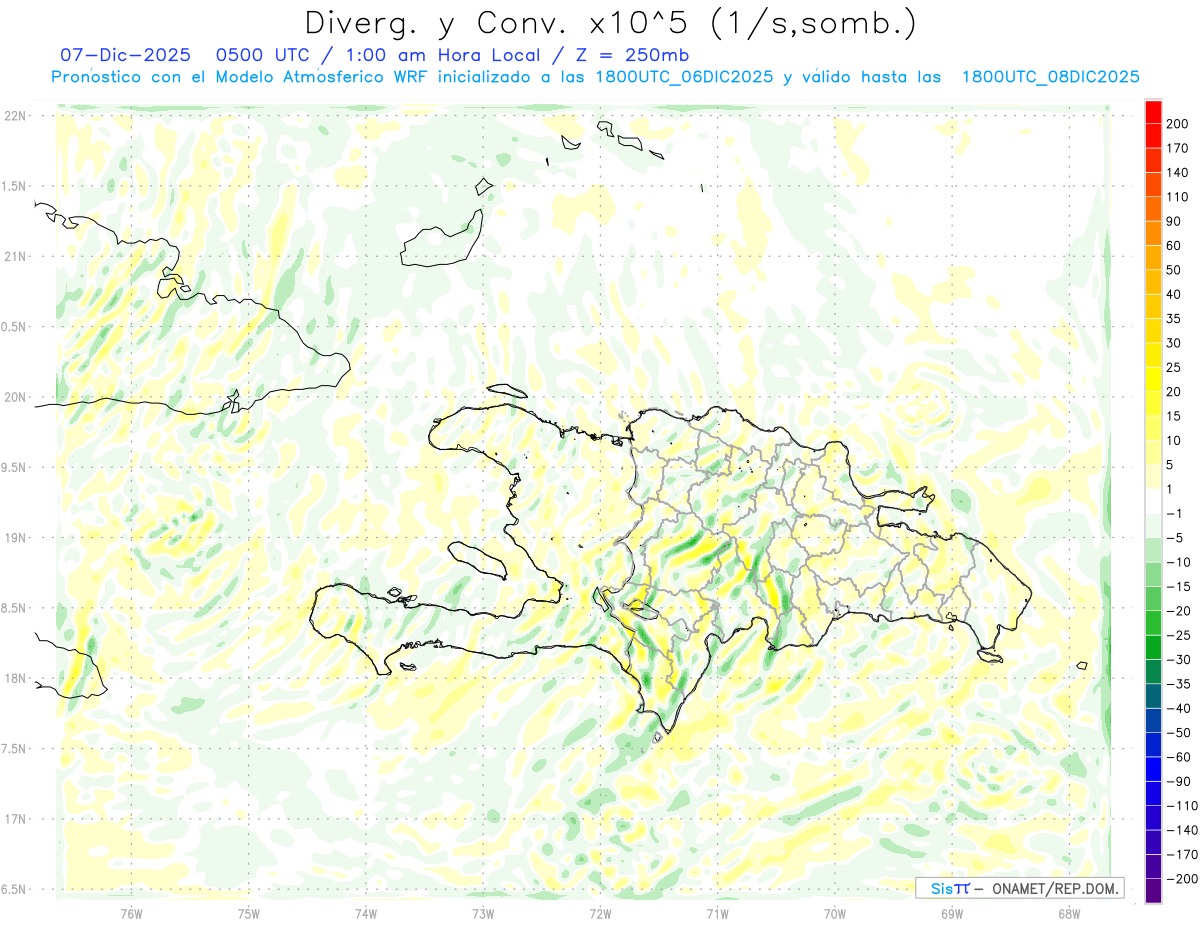The image size is (1200, 927).
Task: Click the longitude label '76W'
Action: point(131,913)
